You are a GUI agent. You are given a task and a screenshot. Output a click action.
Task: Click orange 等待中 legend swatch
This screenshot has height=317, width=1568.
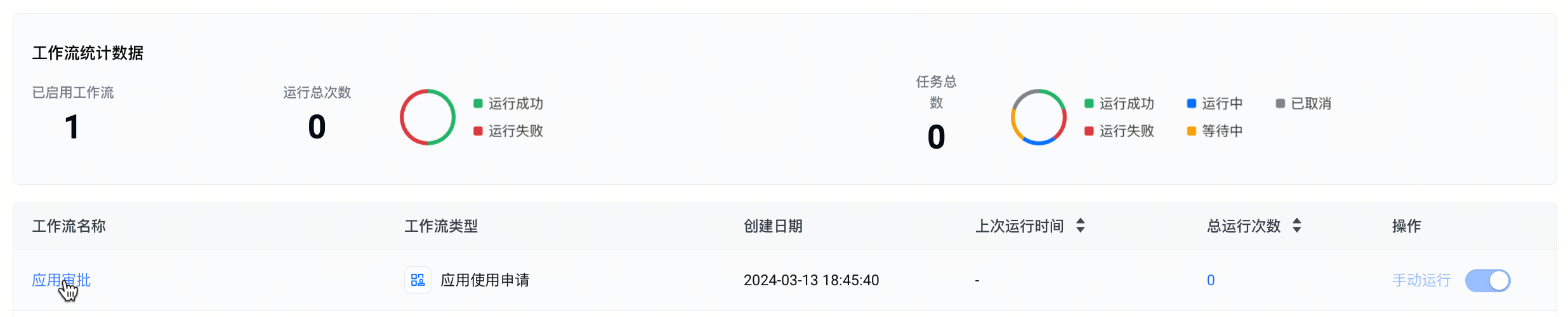[x=1191, y=131]
